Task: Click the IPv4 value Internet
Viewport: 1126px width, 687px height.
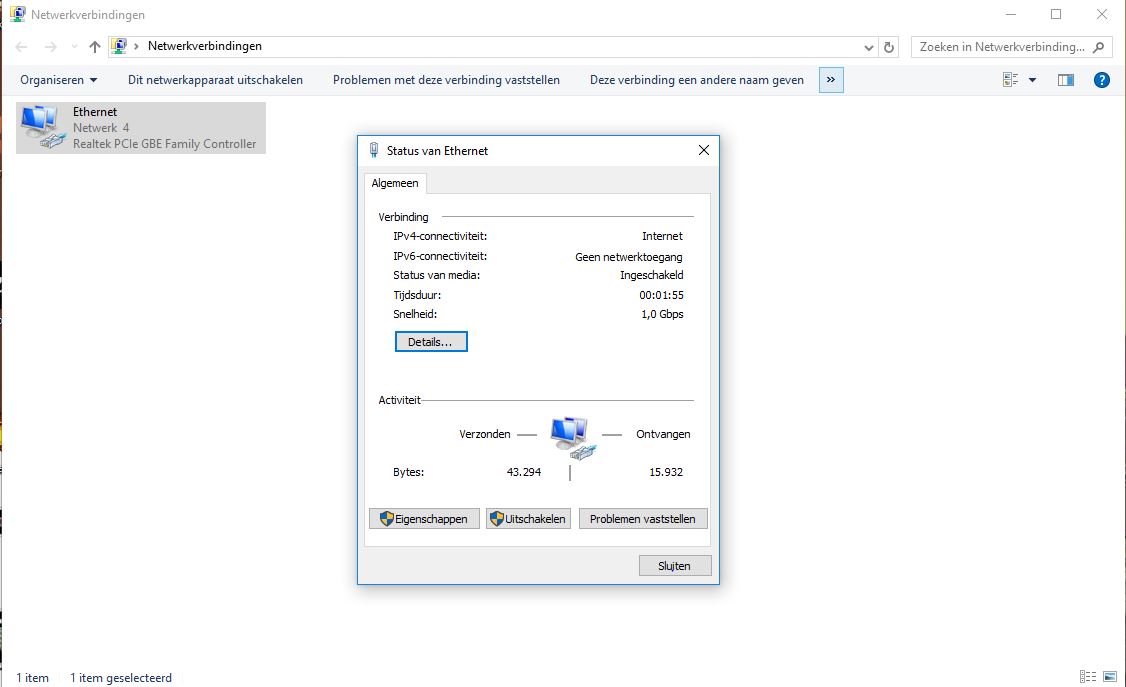Action: pos(662,236)
